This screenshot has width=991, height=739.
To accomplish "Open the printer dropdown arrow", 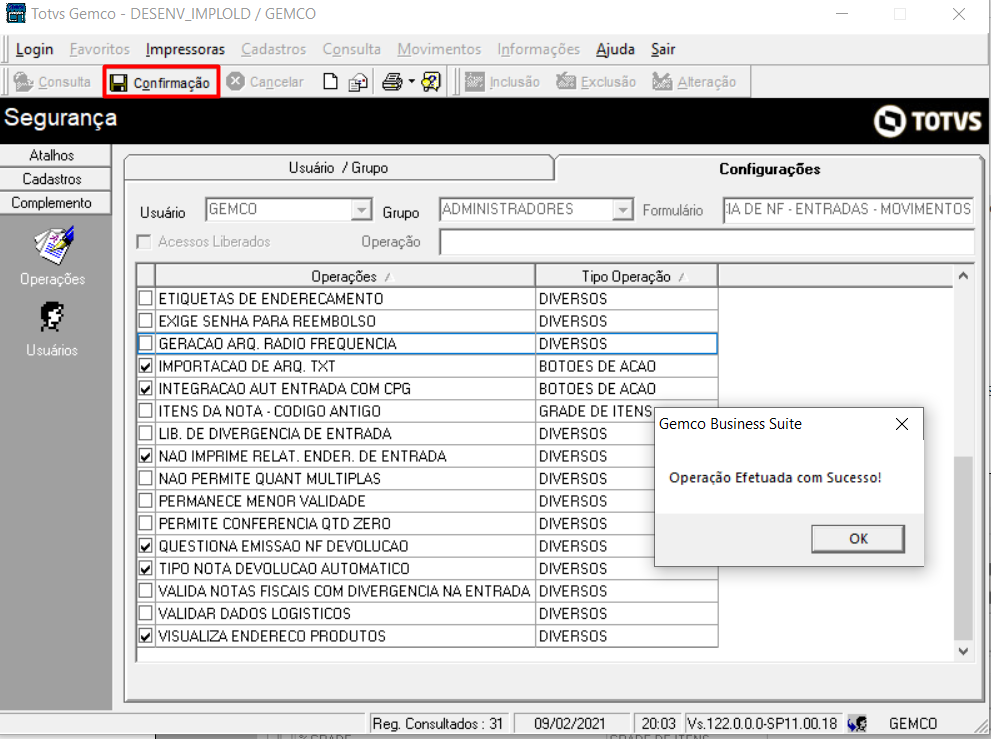I will point(411,82).
